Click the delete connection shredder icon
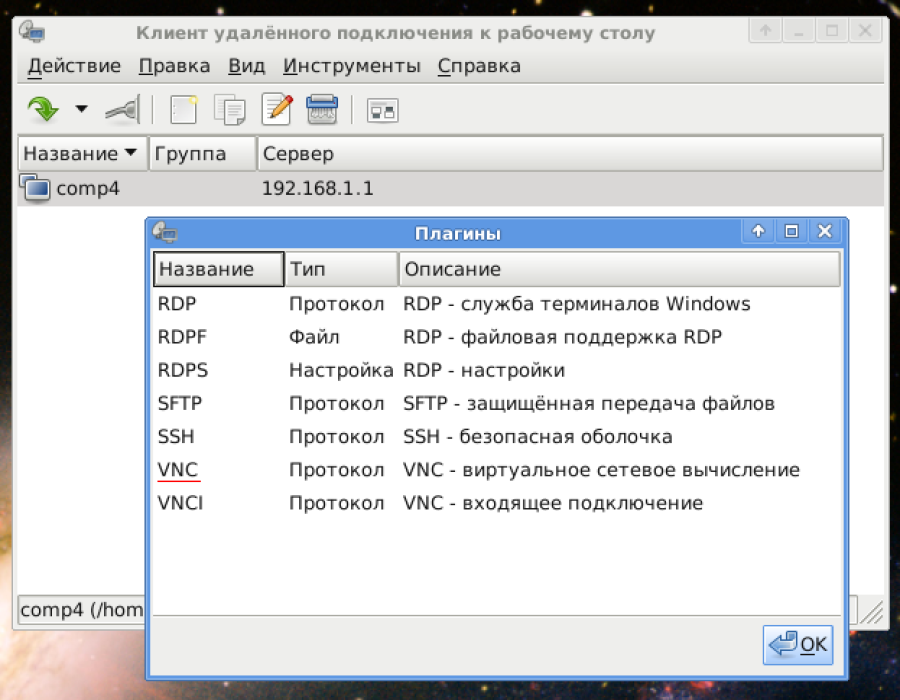Image resolution: width=900 pixels, height=700 pixels. click(x=323, y=109)
